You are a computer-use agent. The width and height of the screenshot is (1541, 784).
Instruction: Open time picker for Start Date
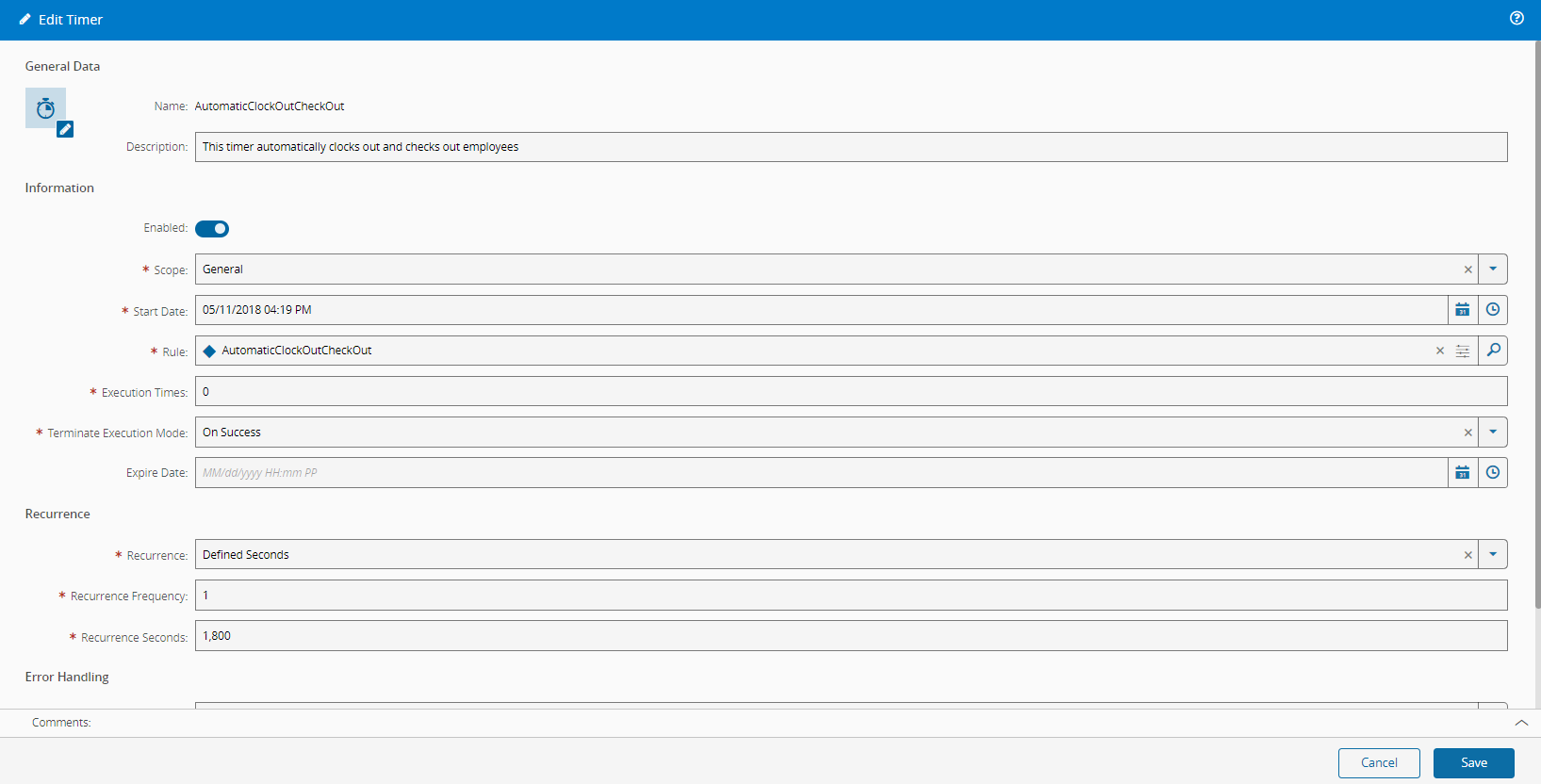(1493, 310)
